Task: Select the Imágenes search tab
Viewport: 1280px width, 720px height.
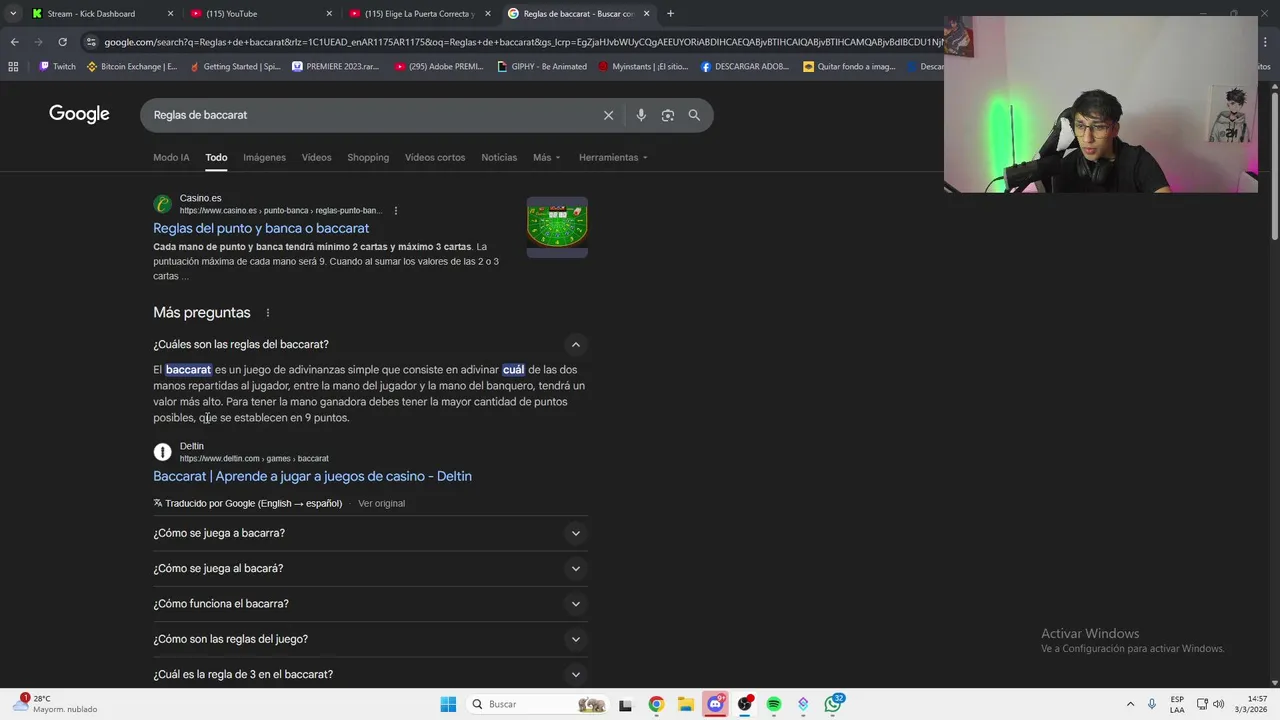Action: coord(264,157)
